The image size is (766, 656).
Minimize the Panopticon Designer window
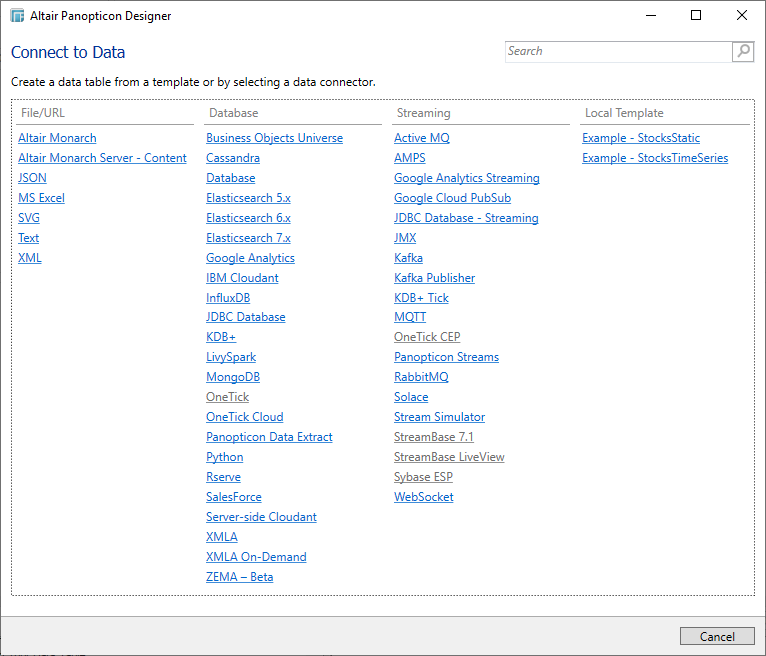point(651,16)
